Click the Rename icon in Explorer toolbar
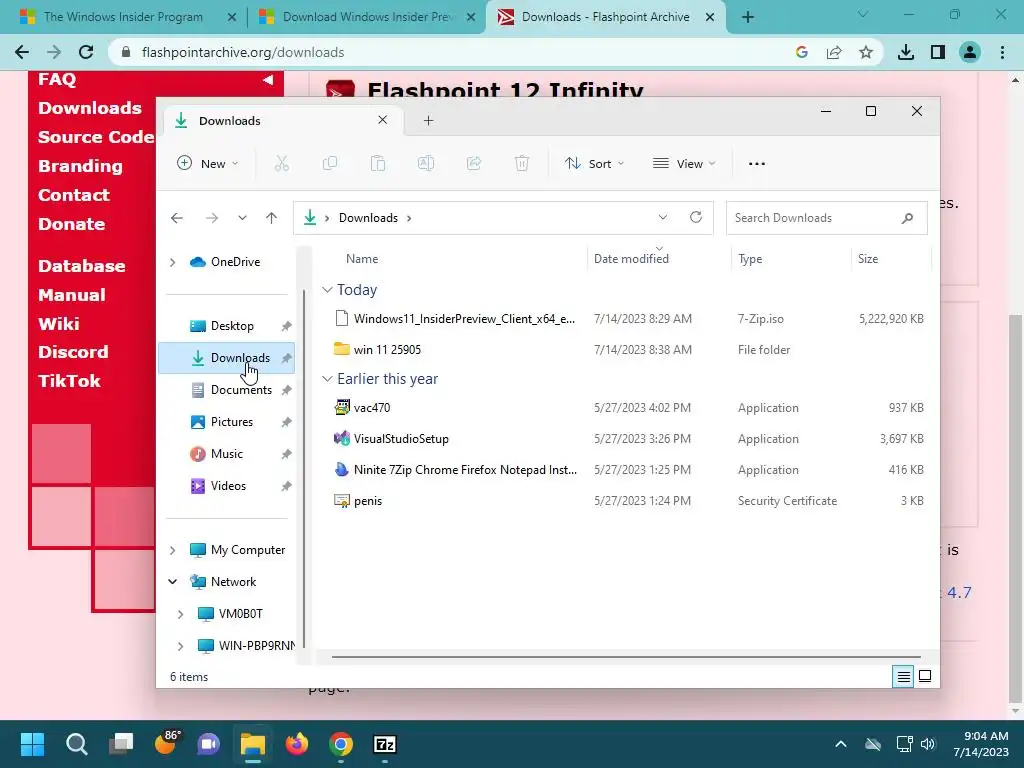The image size is (1024, 768). click(426, 163)
